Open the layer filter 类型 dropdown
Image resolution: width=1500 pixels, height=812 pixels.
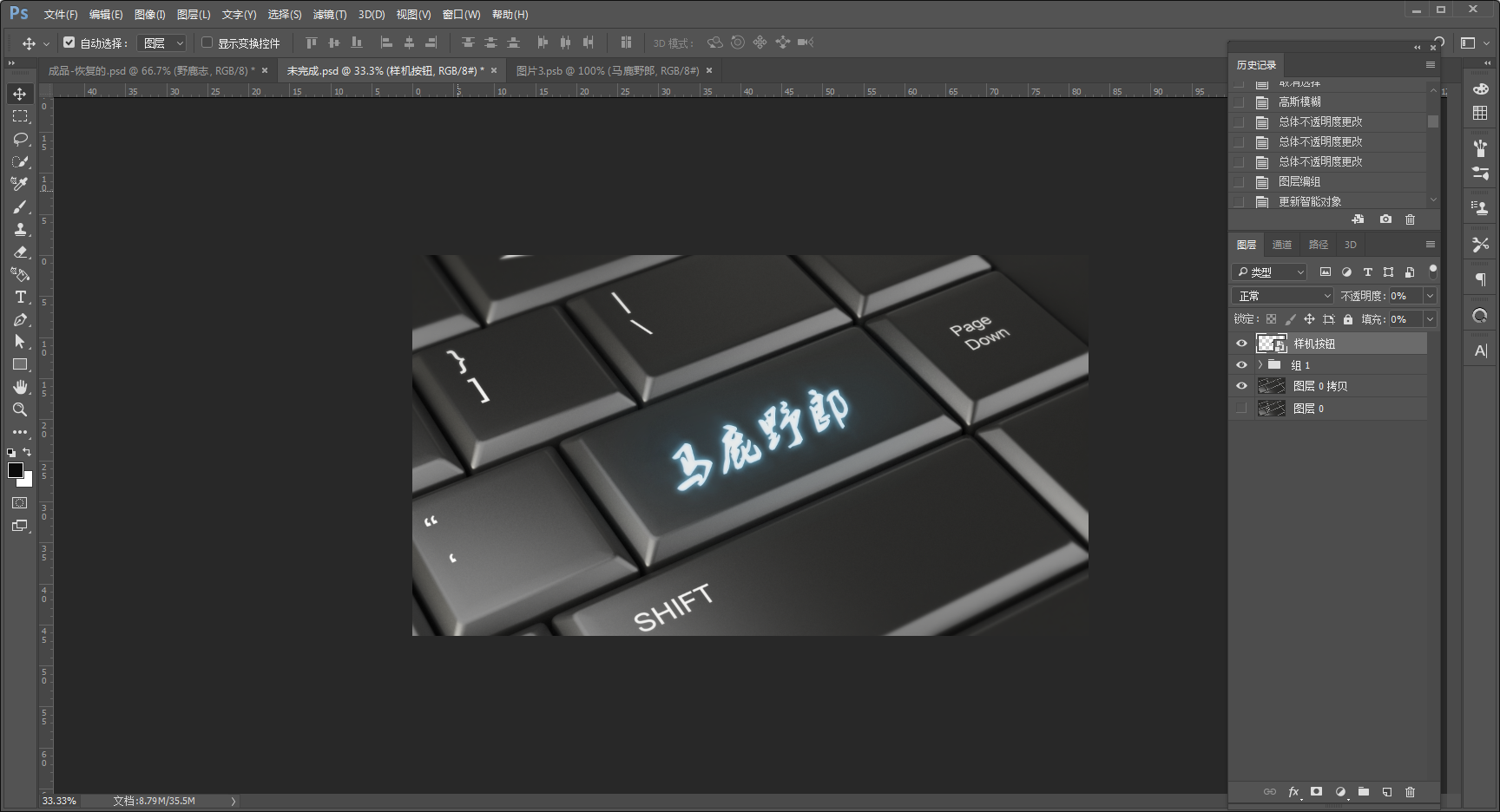(1269, 272)
